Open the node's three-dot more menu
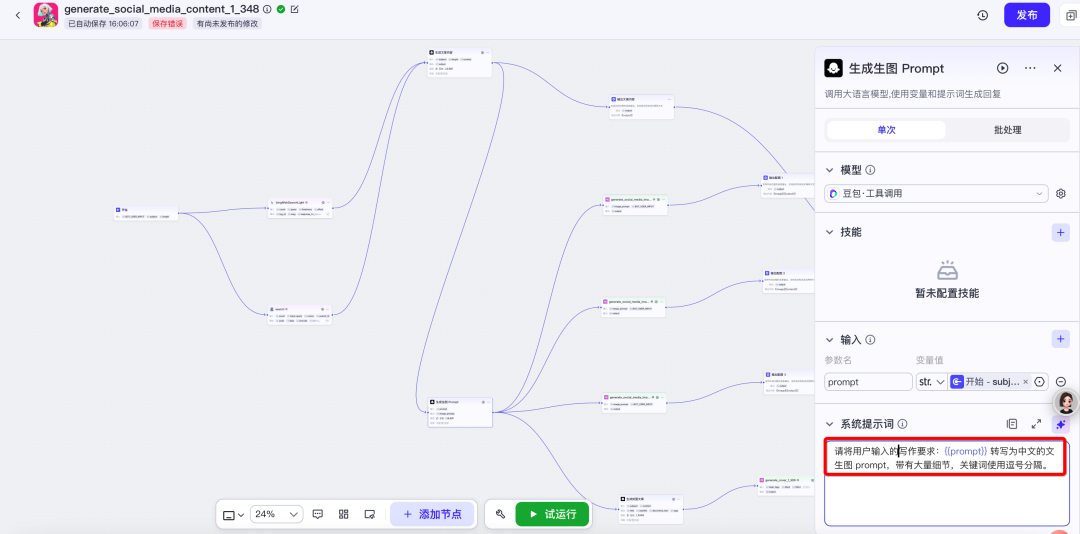The width and height of the screenshot is (1080, 534). point(1030,68)
